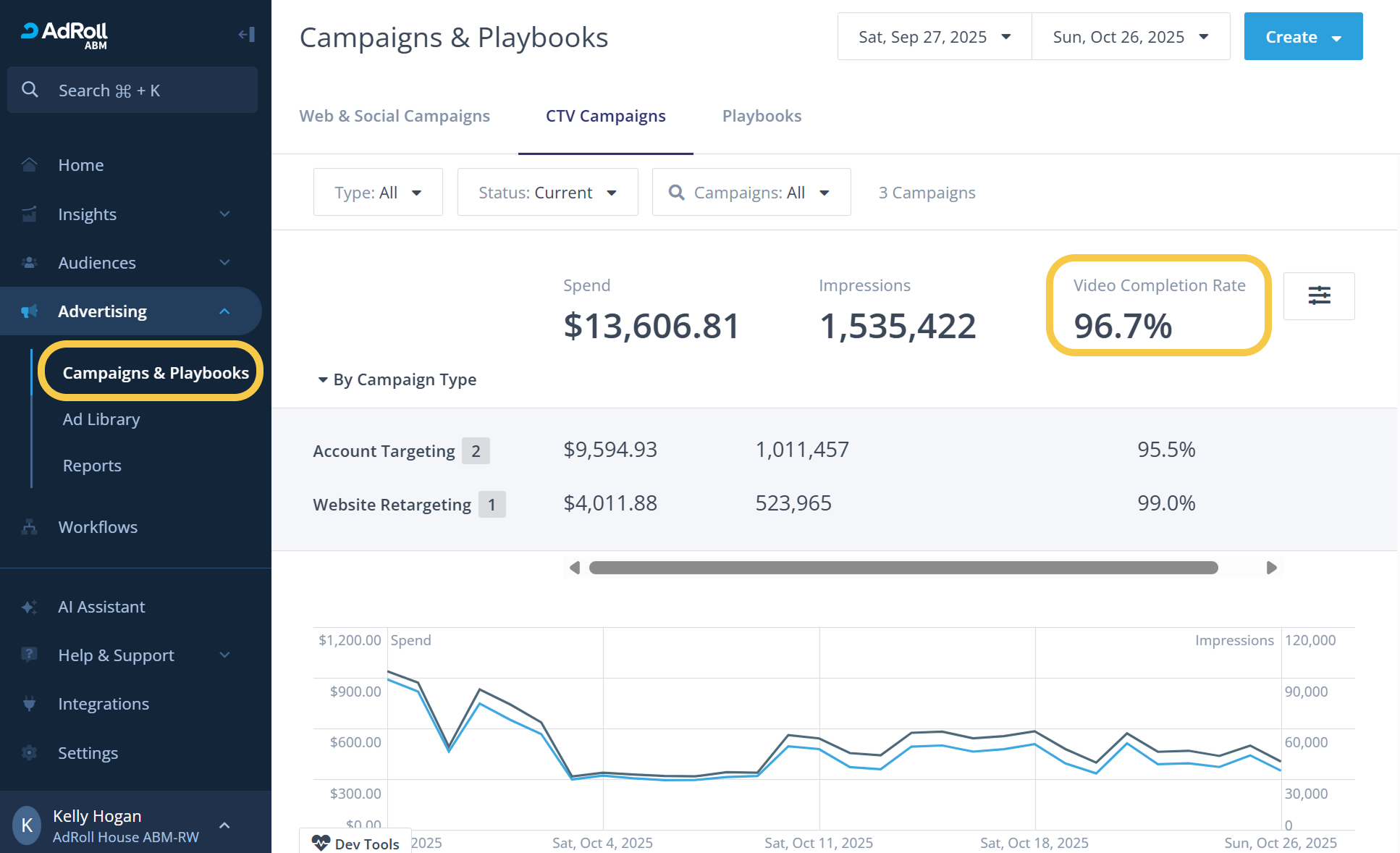This screenshot has width=1400, height=853.
Task: Open Settings gear icon in sidebar
Action: 29,753
